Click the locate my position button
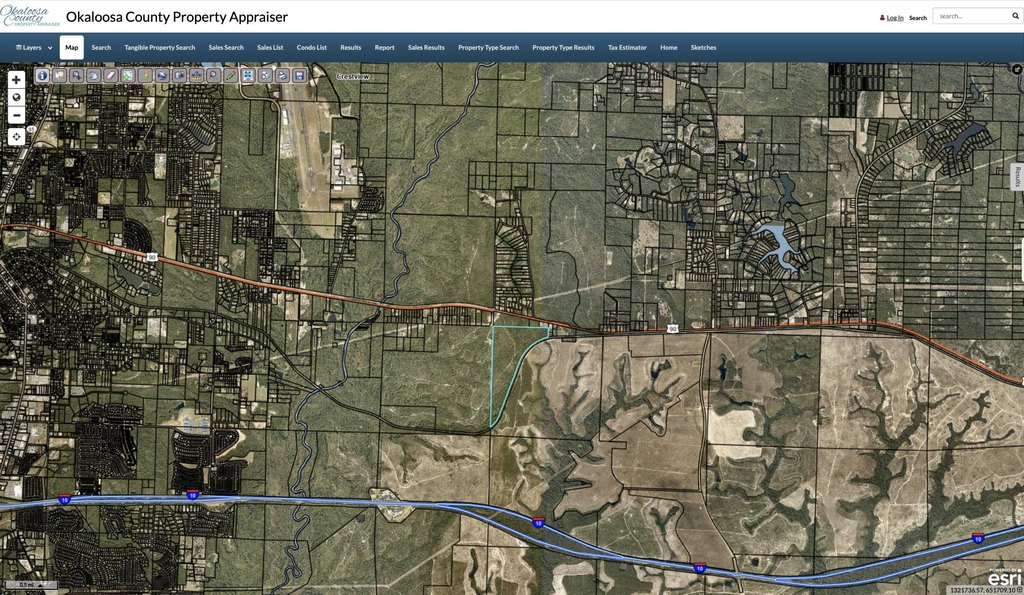The image size is (1024, 595). [x=16, y=136]
